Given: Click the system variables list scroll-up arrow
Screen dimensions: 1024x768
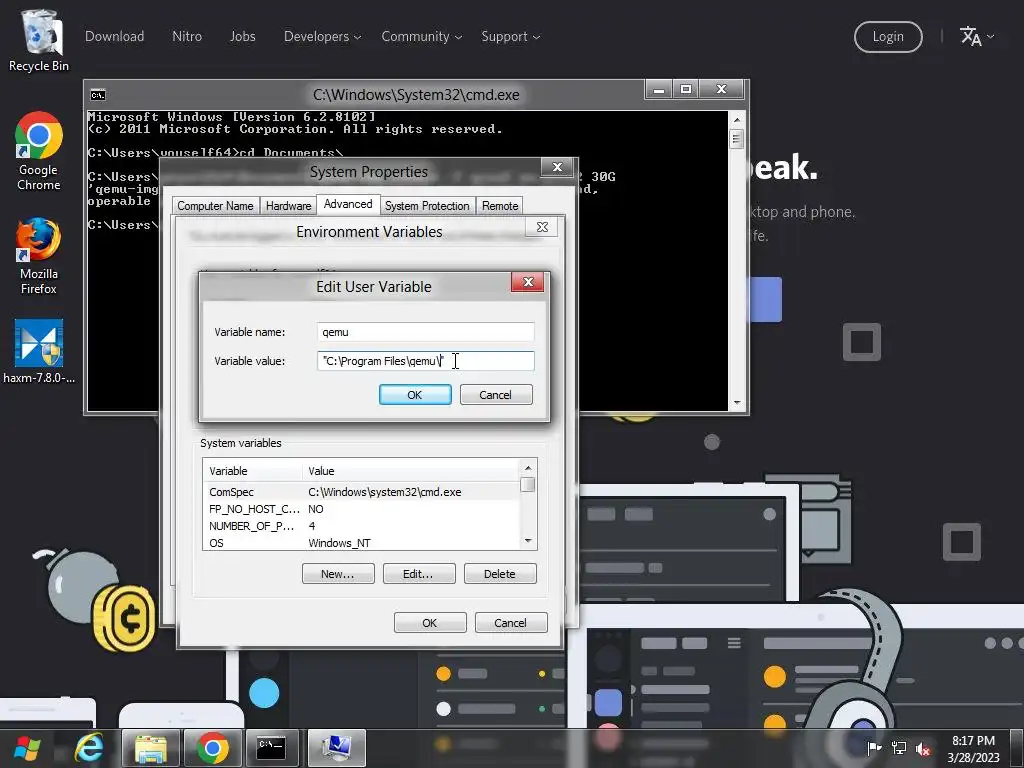Looking at the screenshot, I should coord(528,467).
